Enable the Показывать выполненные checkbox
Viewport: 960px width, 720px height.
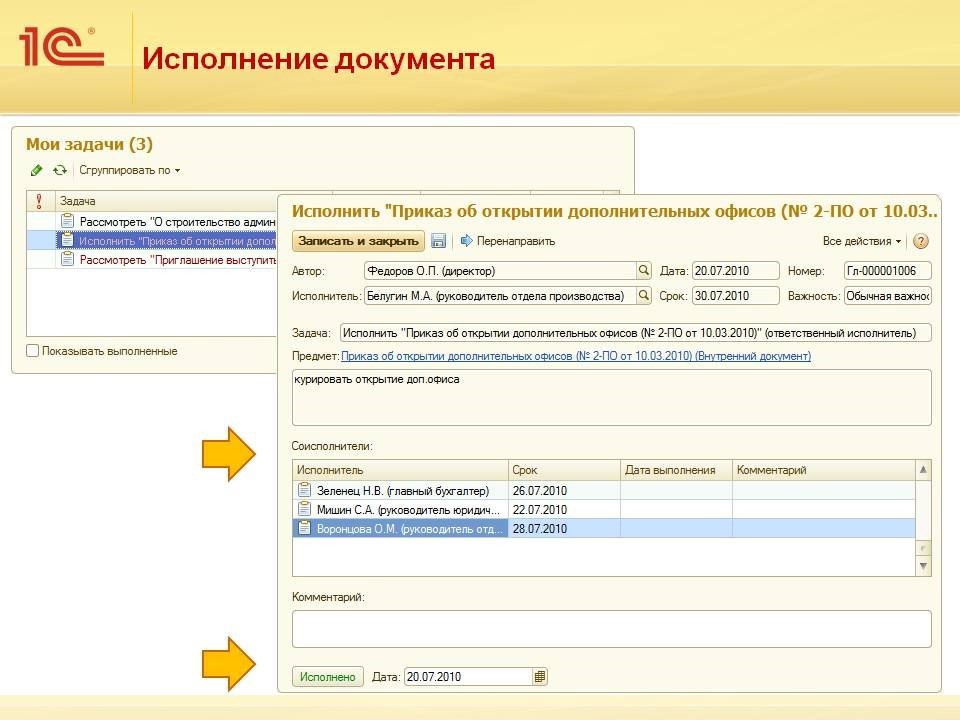[x=29, y=350]
